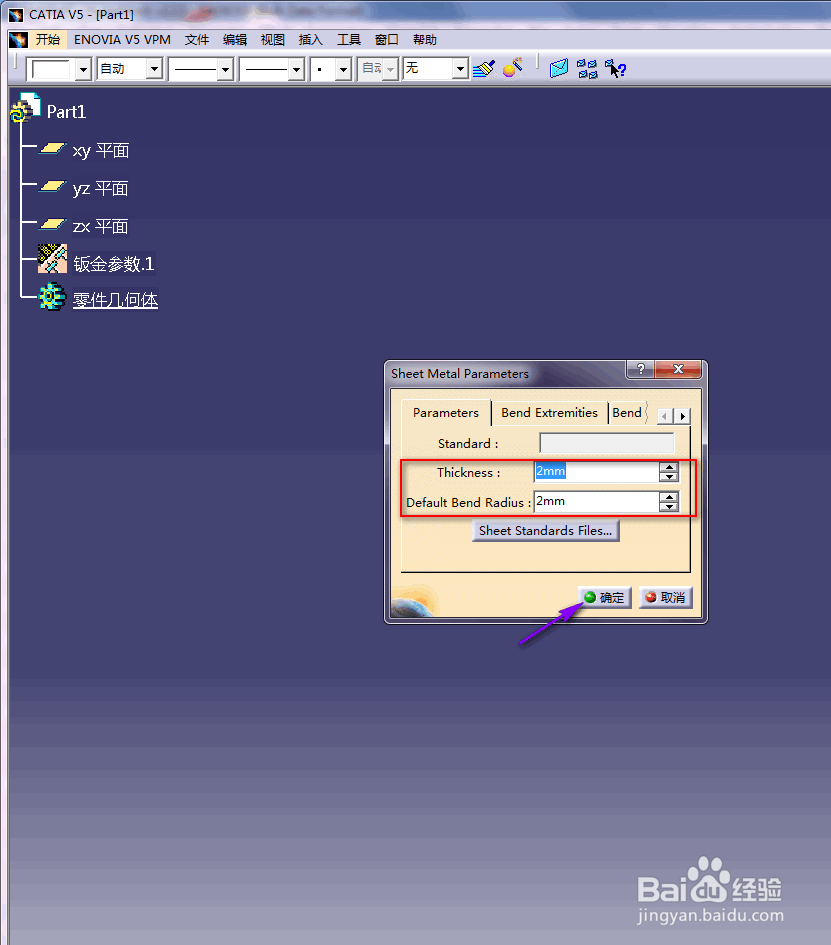Open the point symbol dropdown
Image resolution: width=831 pixels, height=945 pixels.
[x=343, y=69]
